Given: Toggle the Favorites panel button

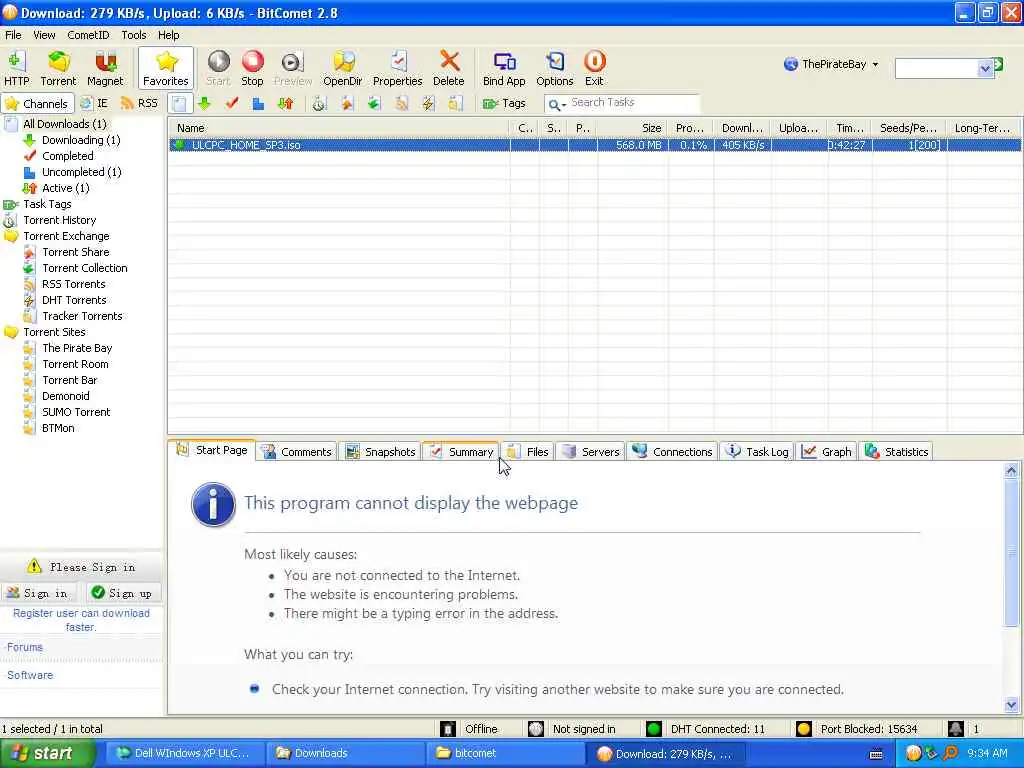Looking at the screenshot, I should pyautogui.click(x=166, y=69).
